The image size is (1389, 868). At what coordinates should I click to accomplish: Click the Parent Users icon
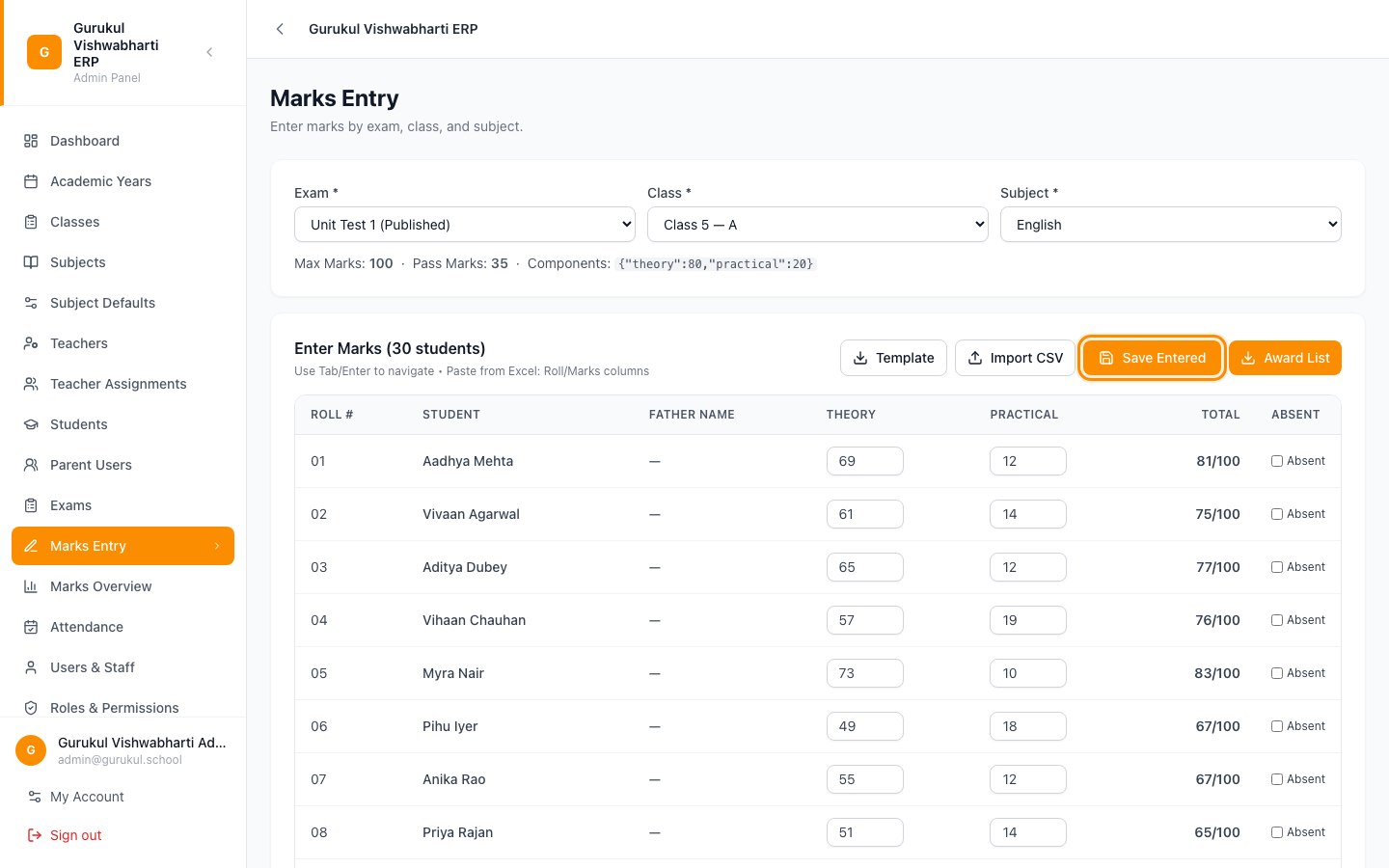31,465
